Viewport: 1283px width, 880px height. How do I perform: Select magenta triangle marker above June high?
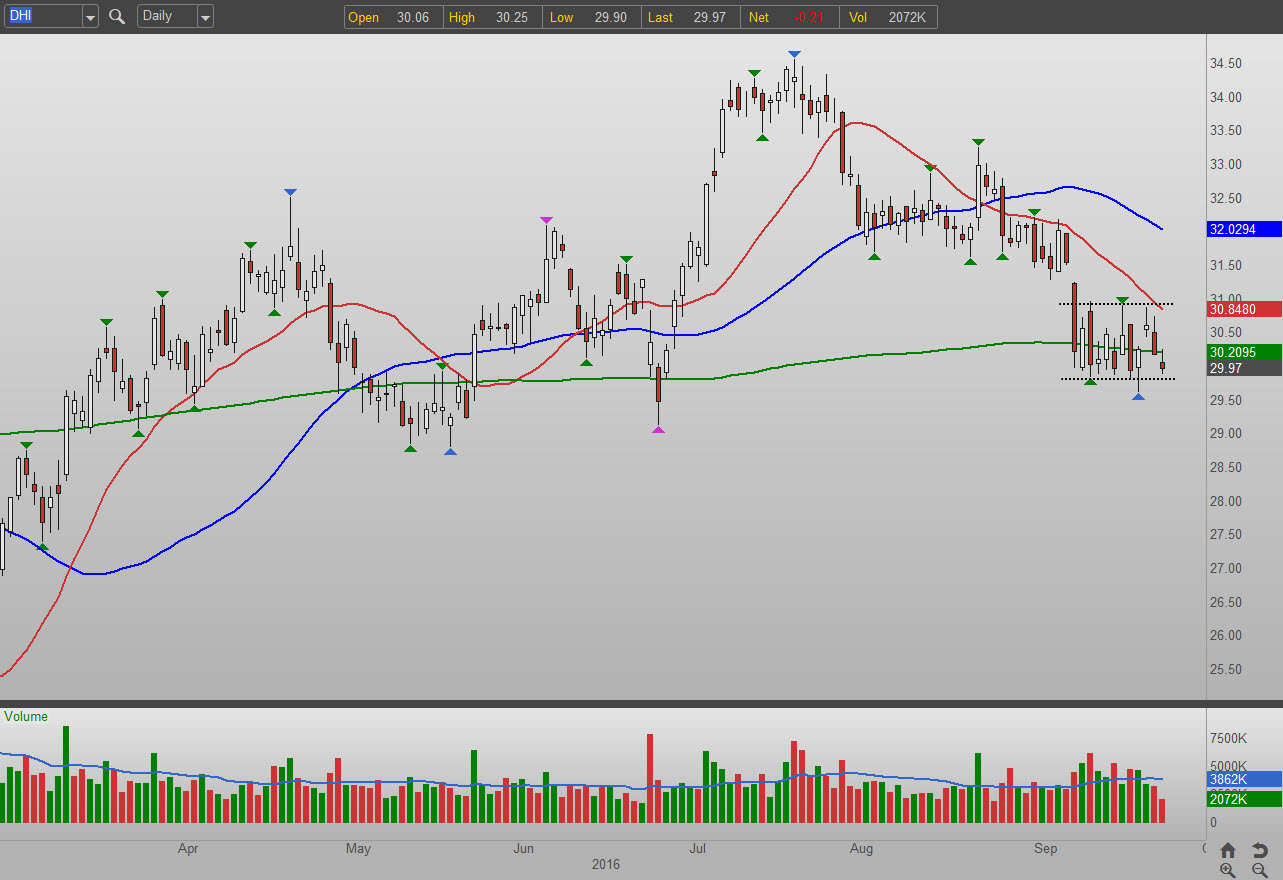point(546,220)
